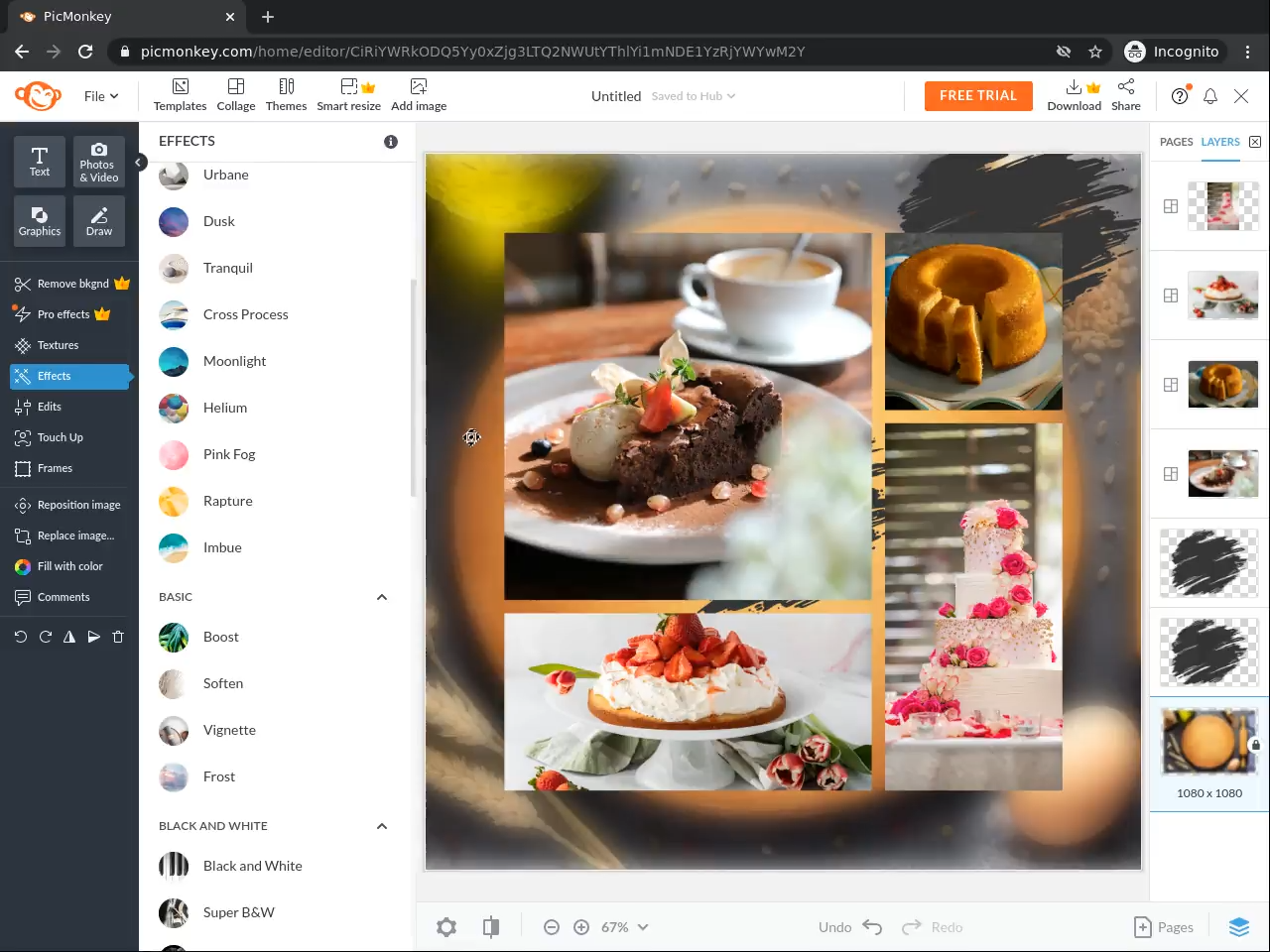Open the Pages button in bottom bar

click(x=1164, y=927)
